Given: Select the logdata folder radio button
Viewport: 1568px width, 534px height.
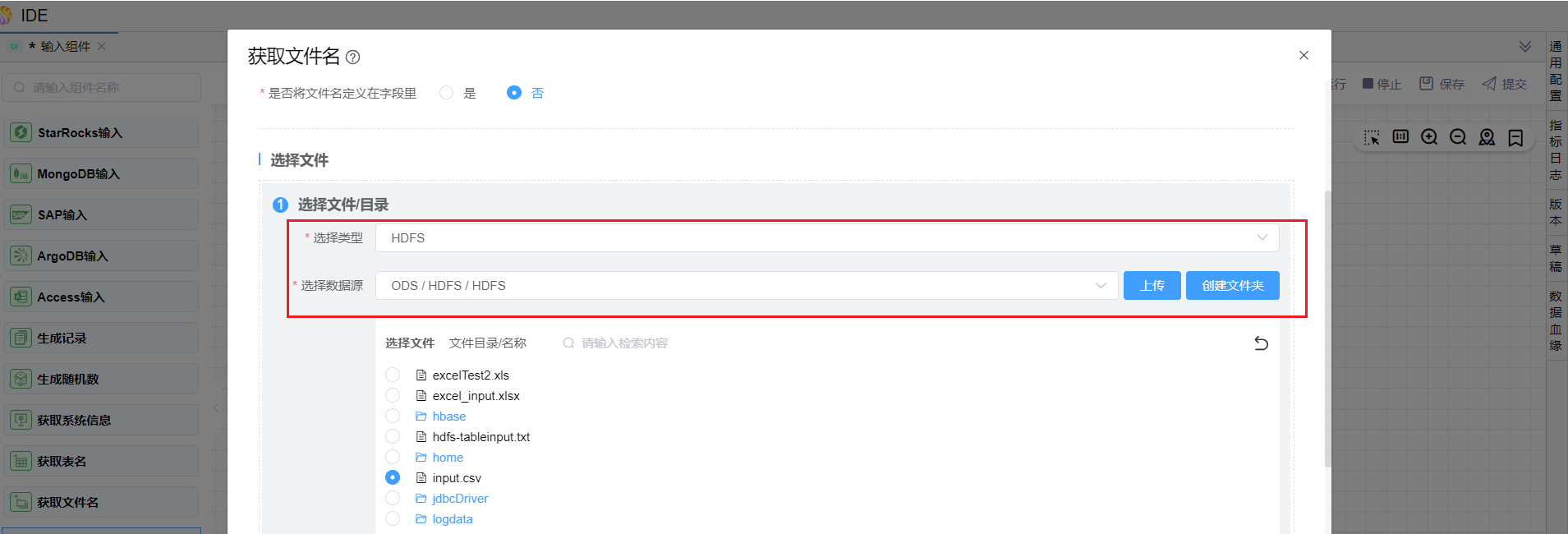Looking at the screenshot, I should 393,518.
